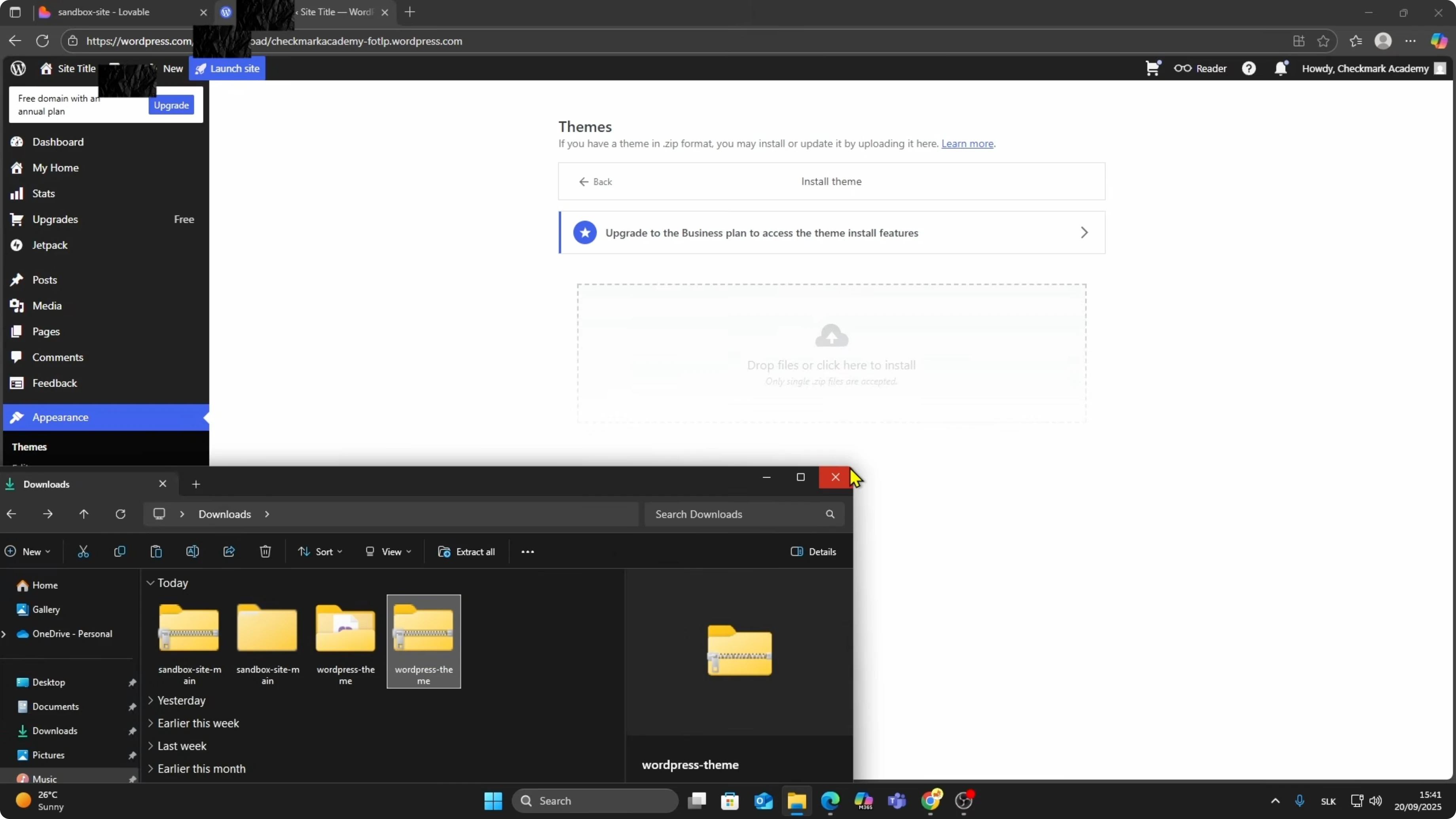Open the New dropdown in File Explorer

pyautogui.click(x=28, y=552)
